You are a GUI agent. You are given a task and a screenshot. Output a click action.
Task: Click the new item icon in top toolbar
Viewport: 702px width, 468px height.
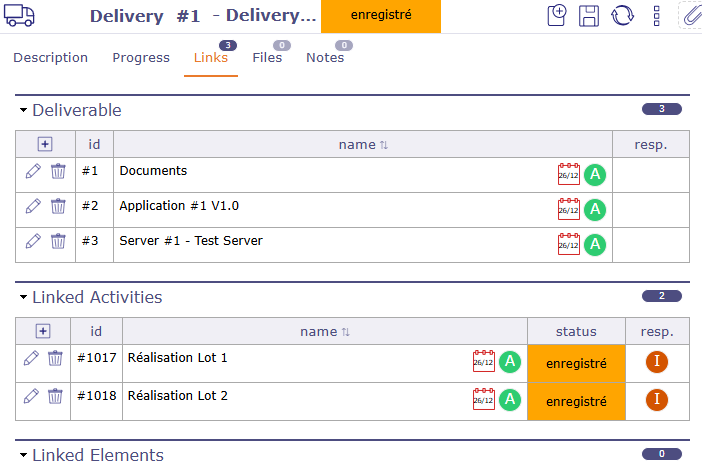(558, 15)
